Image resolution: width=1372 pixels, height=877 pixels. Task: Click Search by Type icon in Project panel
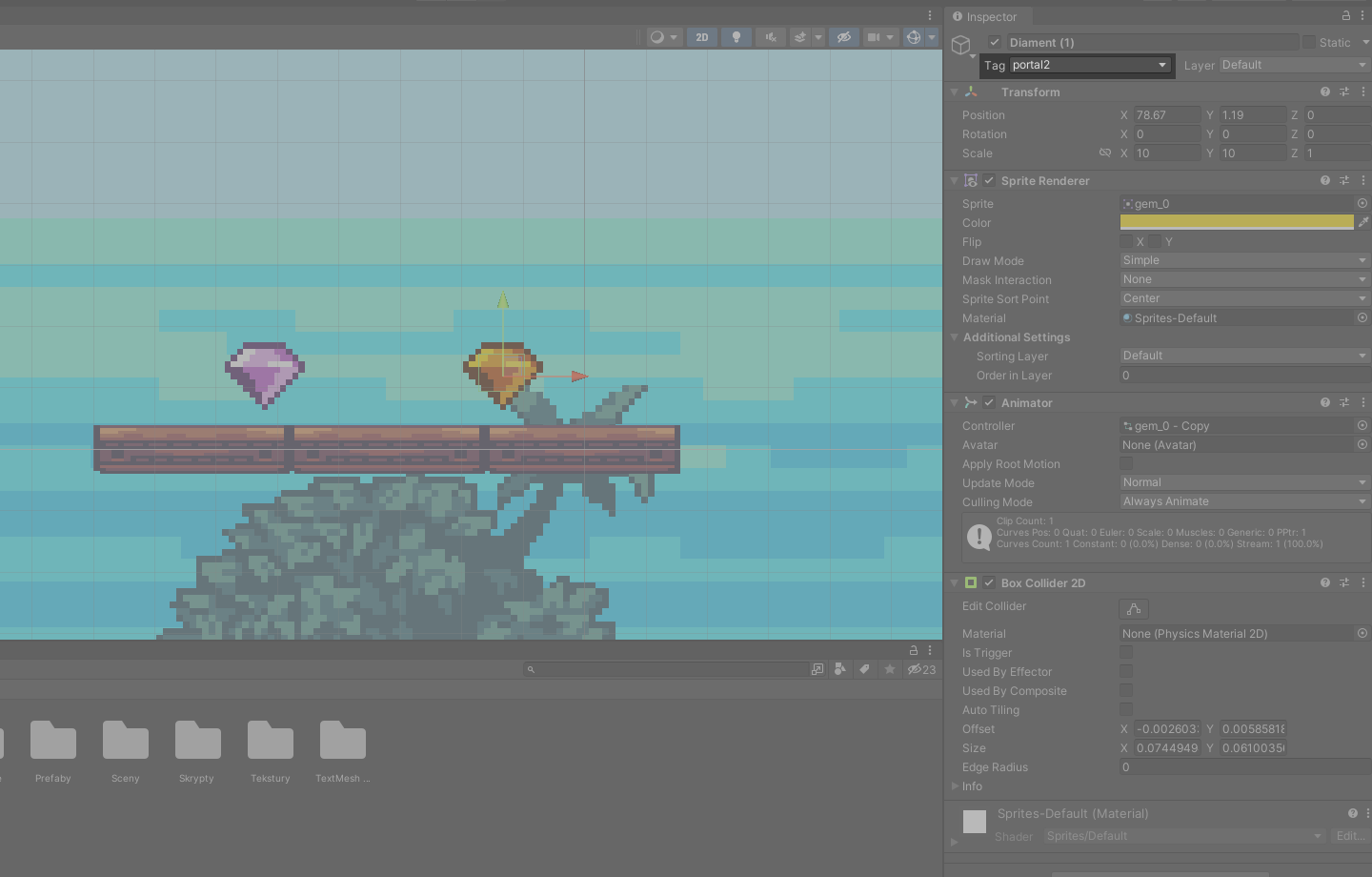coord(839,669)
